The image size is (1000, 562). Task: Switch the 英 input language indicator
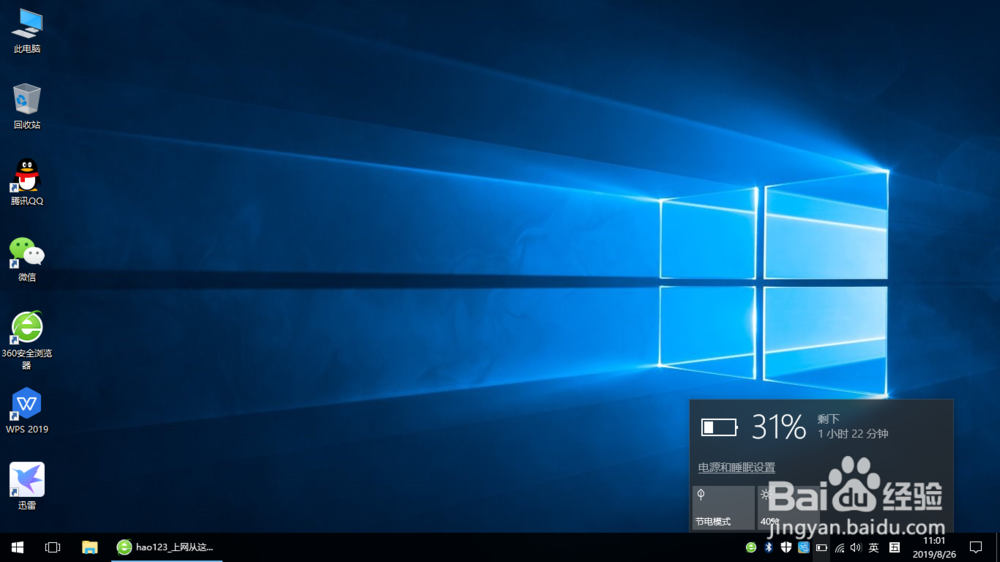click(x=874, y=547)
